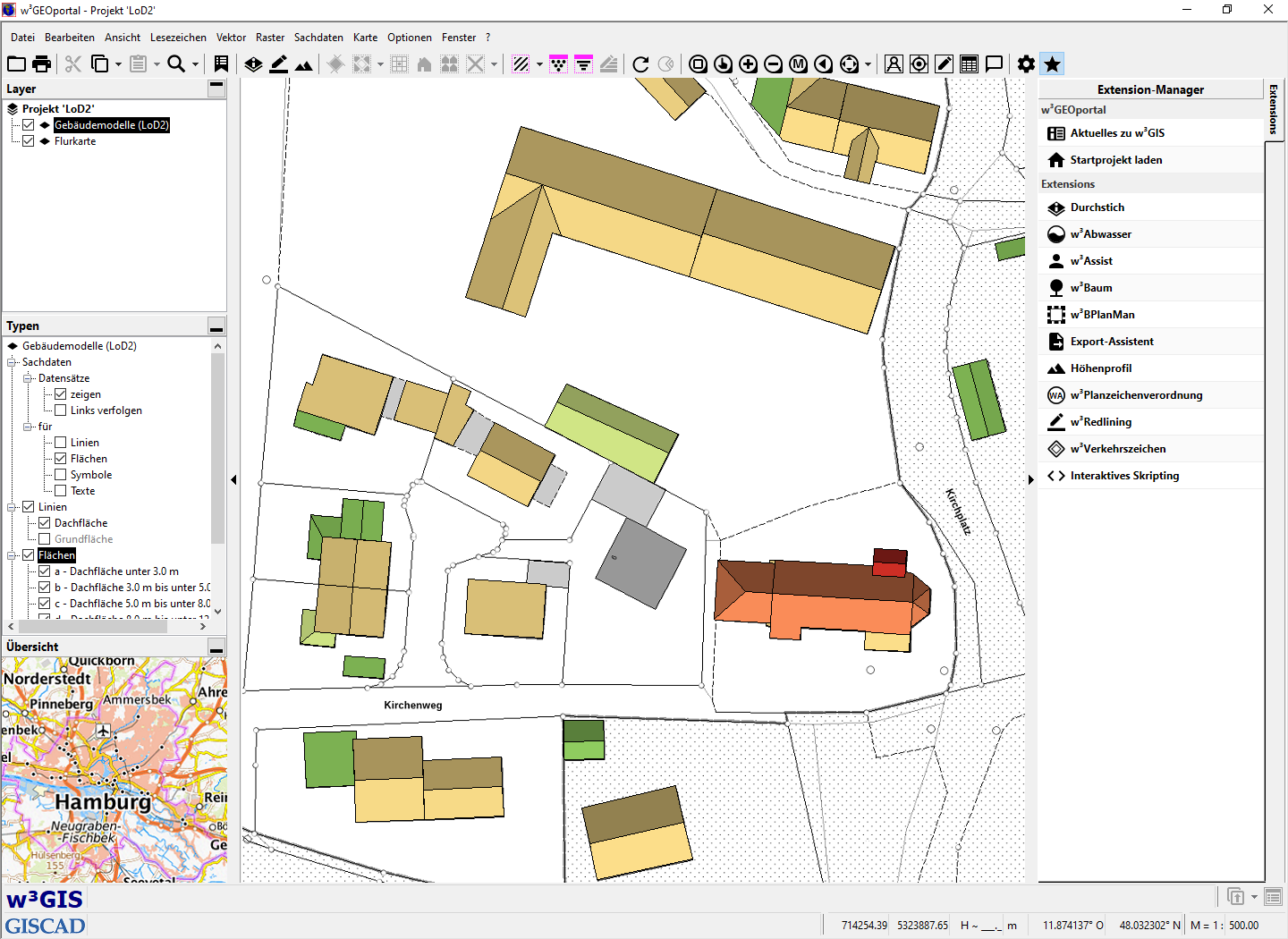The height and width of the screenshot is (939, 1288).
Task: Collapse the Layer panel with minimize button
Action: coord(216,88)
